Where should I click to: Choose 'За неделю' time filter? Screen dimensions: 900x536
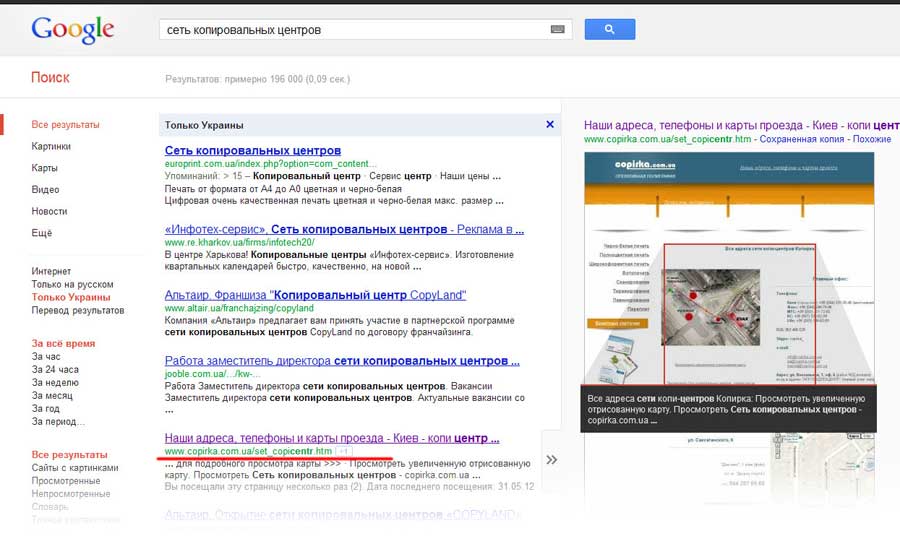[x=55, y=383]
